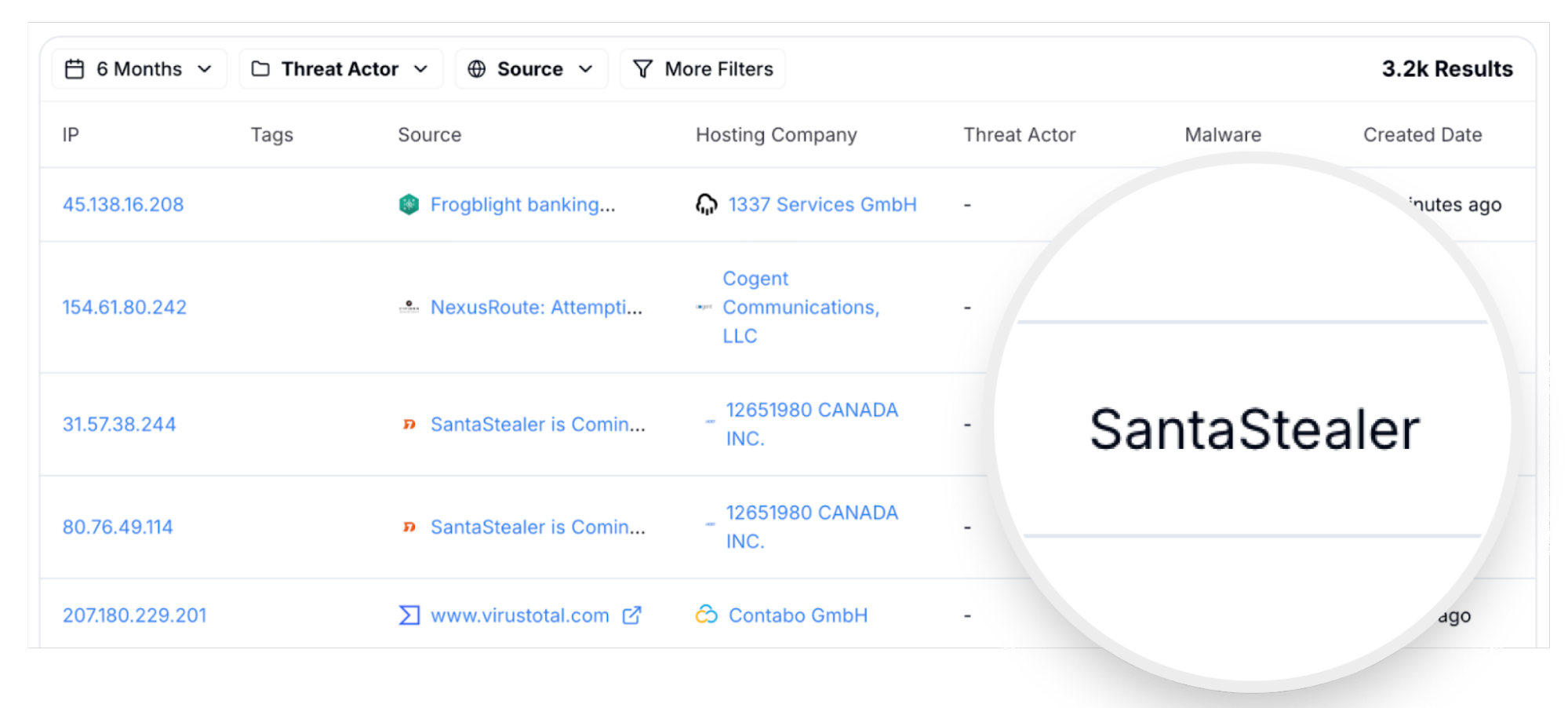Open the Threat Actor filter dropdown
Viewport: 1568px width, 708px height.
coord(340,69)
